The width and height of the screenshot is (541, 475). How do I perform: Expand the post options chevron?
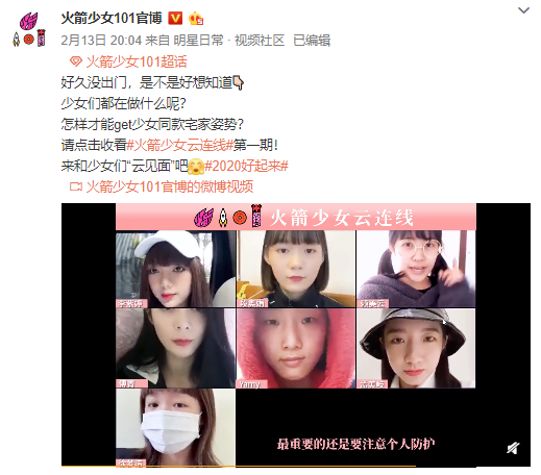tap(524, 10)
